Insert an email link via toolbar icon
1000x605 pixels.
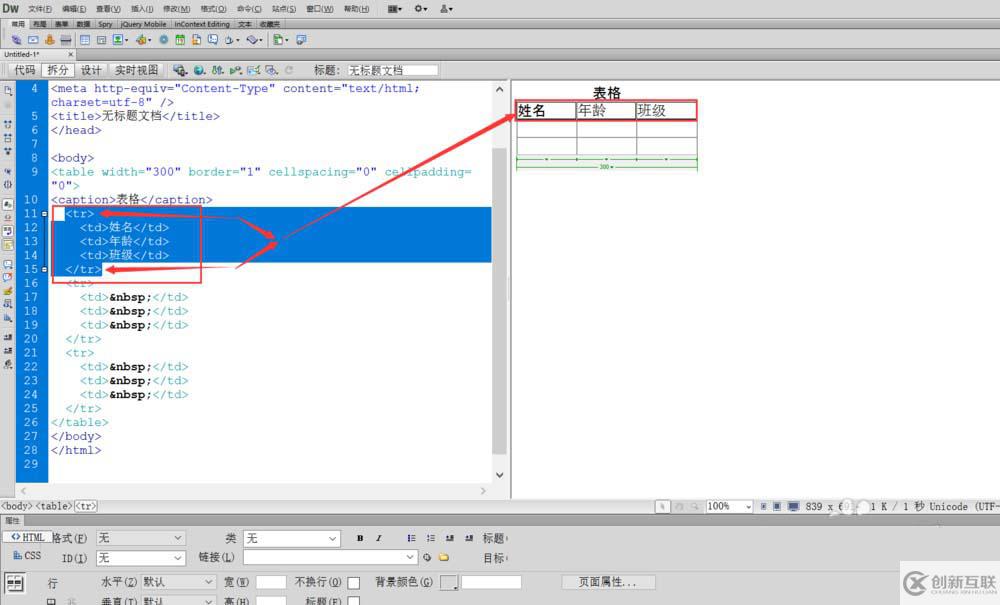[33, 40]
